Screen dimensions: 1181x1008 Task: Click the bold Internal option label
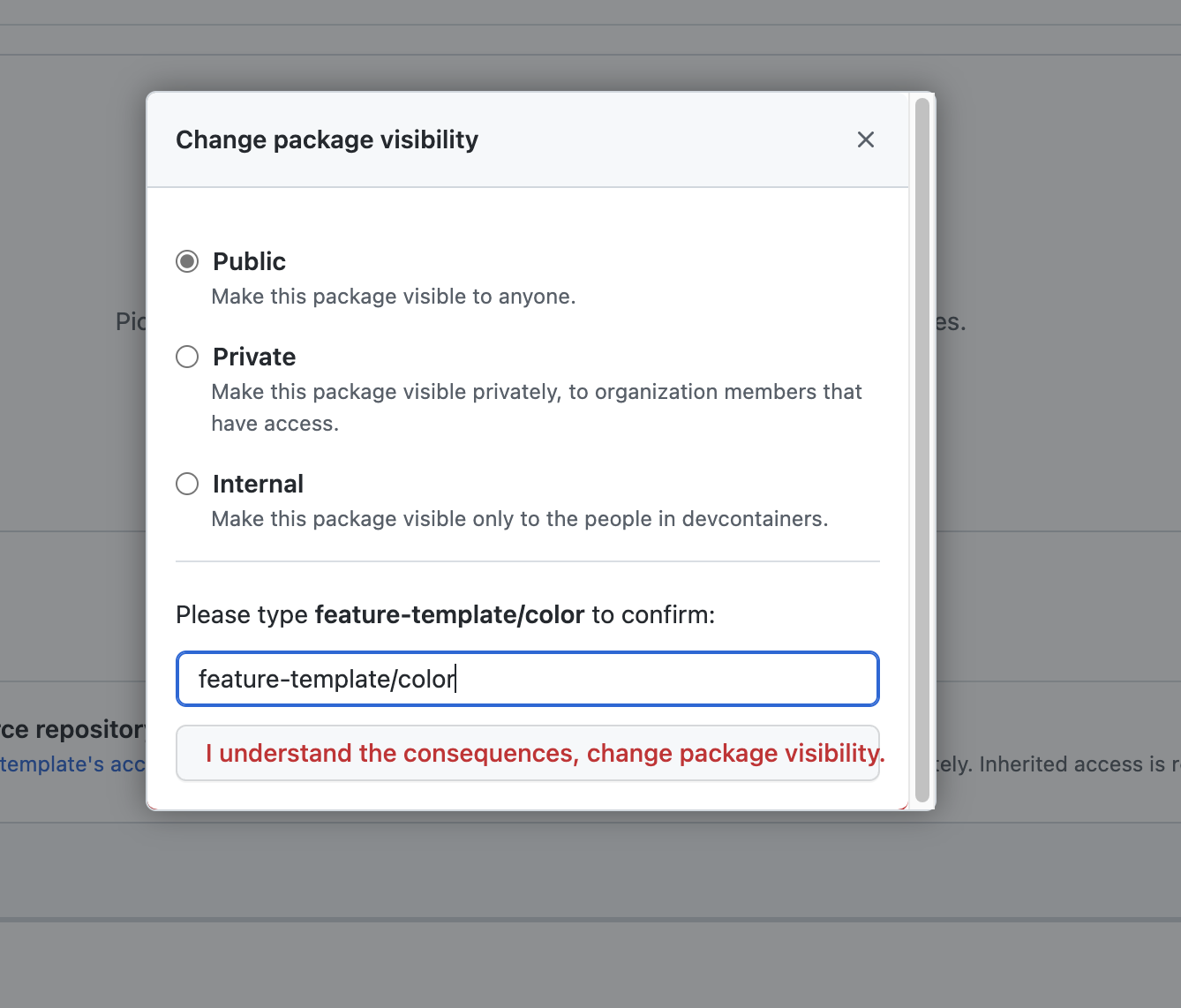[258, 484]
